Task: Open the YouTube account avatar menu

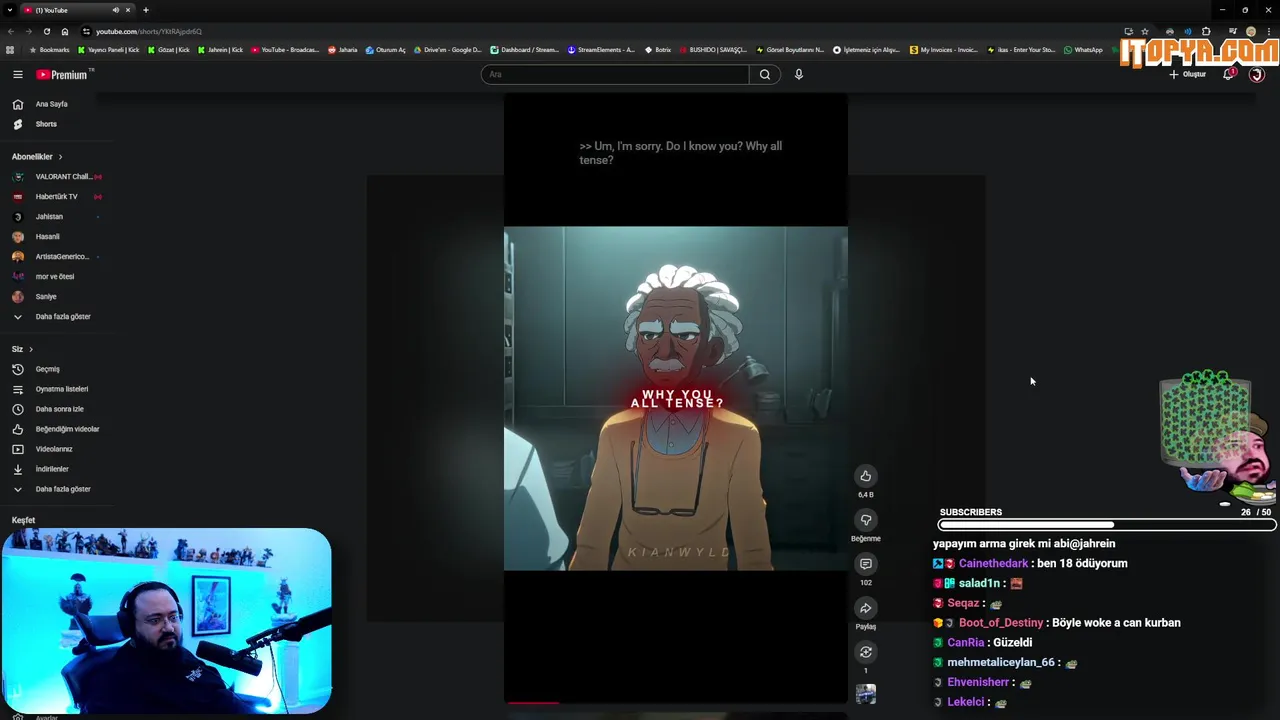Action: (x=1257, y=74)
